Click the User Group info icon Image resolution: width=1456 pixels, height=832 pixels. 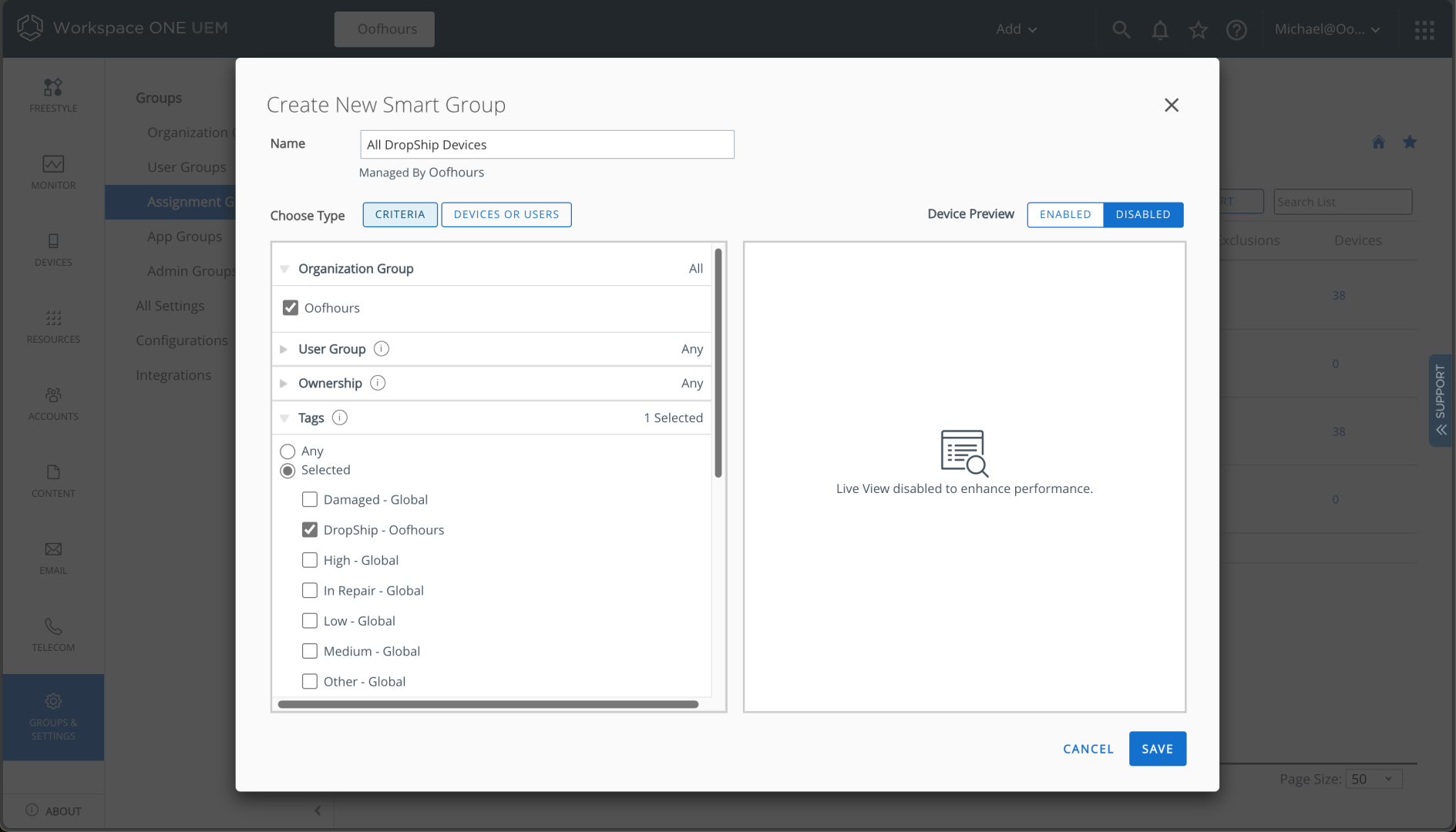(x=382, y=349)
